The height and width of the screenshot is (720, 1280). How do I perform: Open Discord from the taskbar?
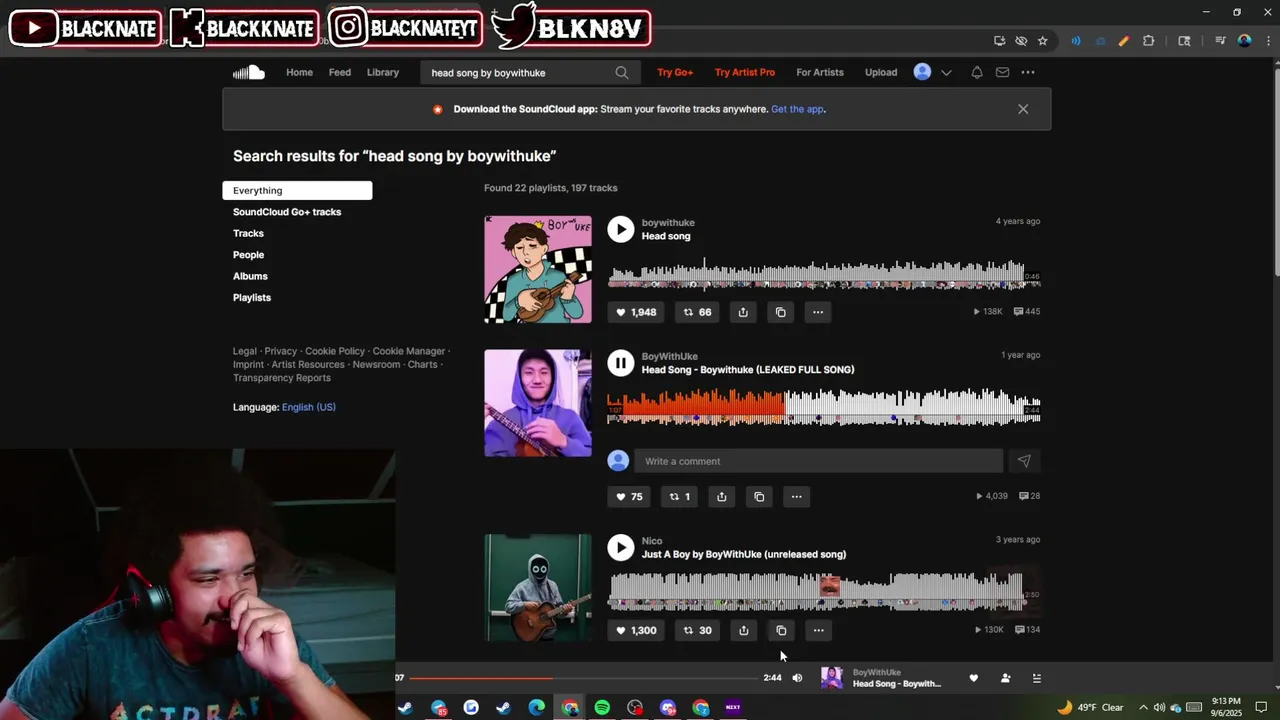[x=668, y=707]
